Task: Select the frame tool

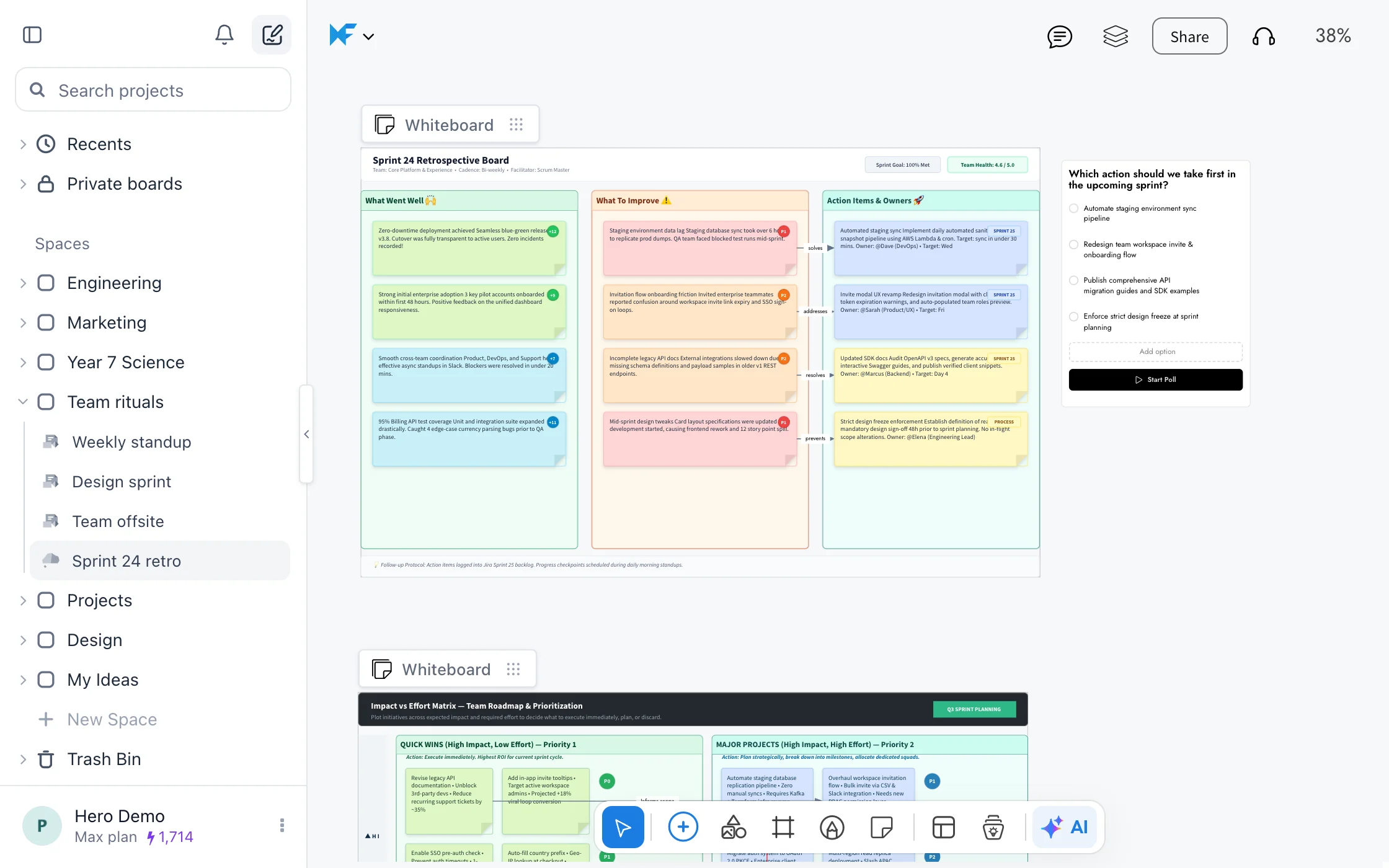Action: click(783, 827)
